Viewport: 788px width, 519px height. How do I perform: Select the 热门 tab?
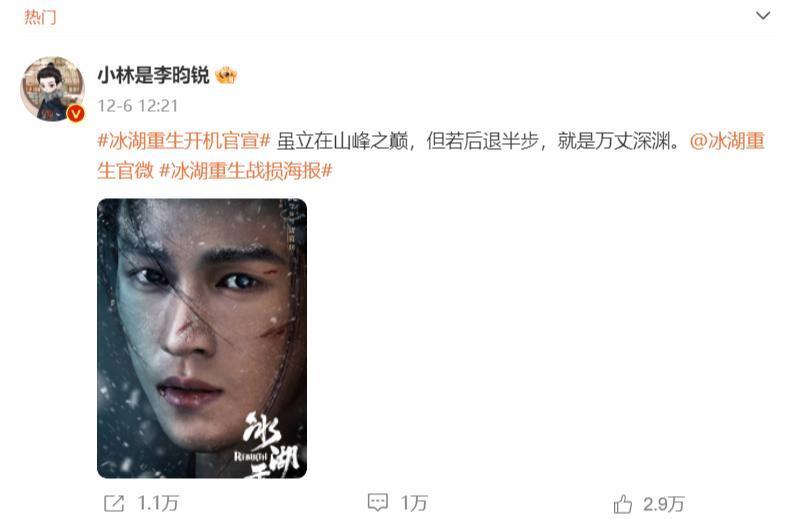click(x=40, y=17)
